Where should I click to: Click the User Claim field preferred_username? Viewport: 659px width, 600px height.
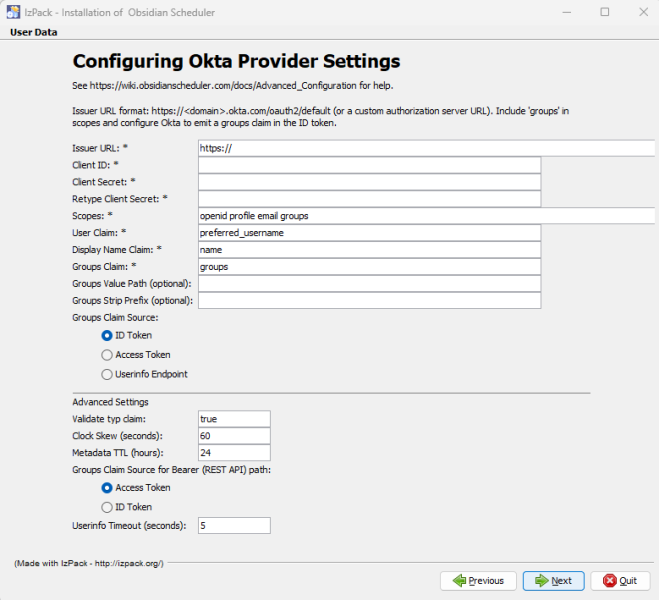tap(369, 233)
